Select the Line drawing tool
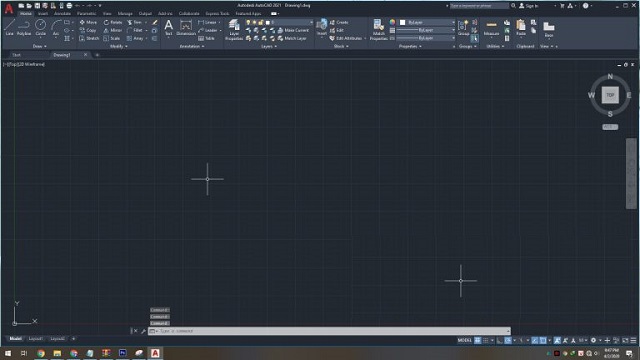Image resolution: width=640 pixels, height=360 pixels. [x=9, y=27]
